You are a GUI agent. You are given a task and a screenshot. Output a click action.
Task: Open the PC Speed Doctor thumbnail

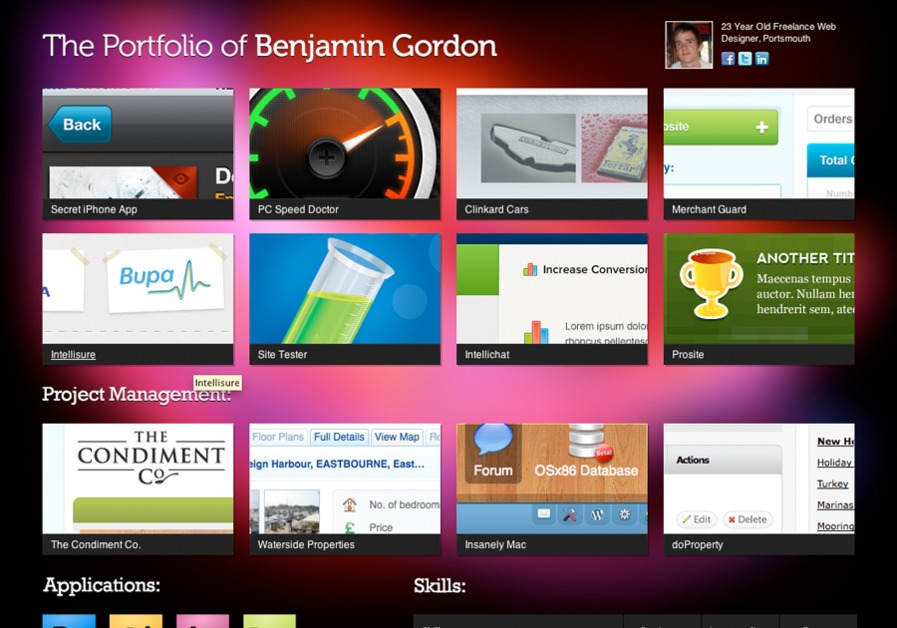click(345, 144)
